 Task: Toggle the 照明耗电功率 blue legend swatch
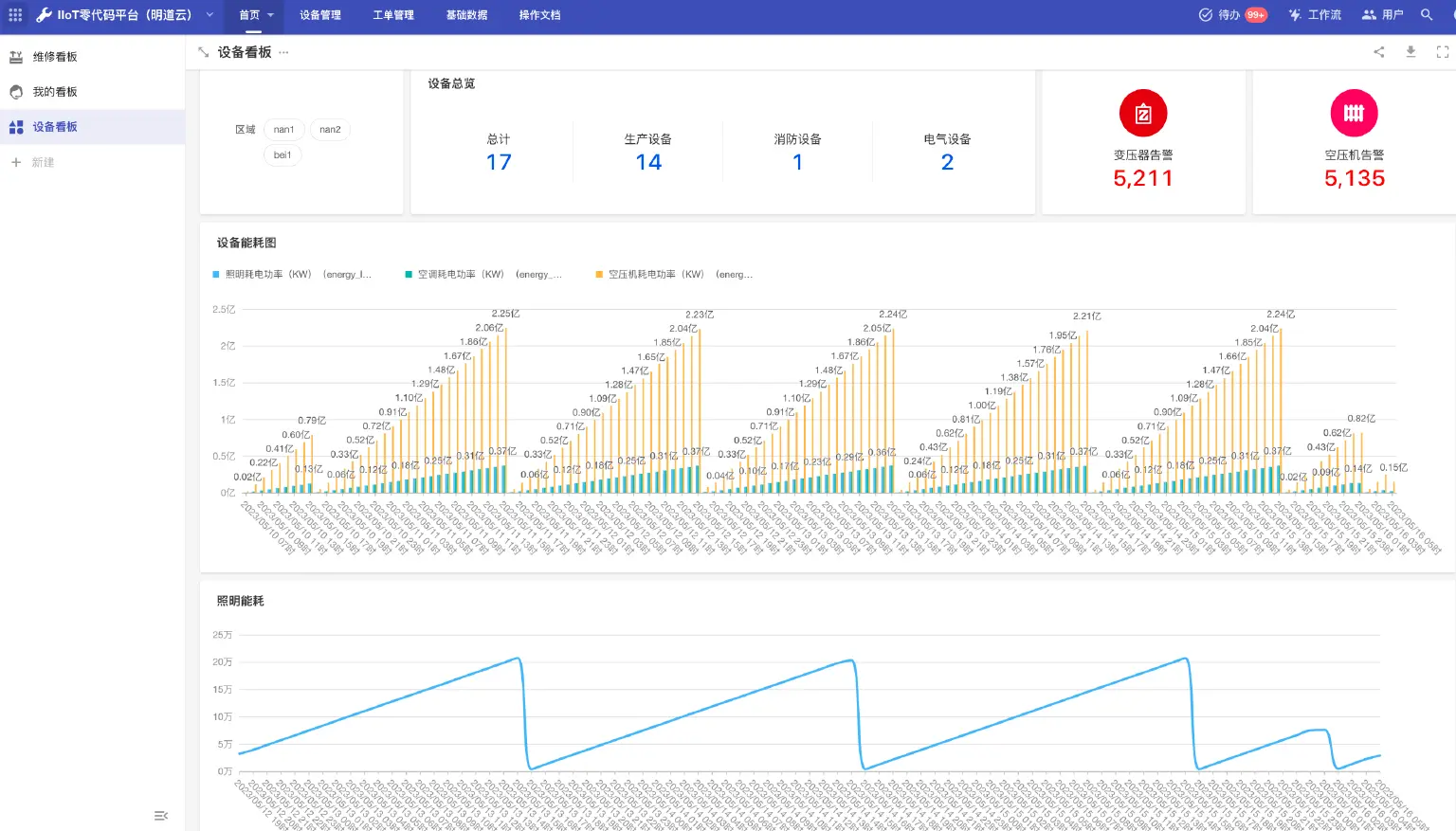pyautogui.click(x=216, y=275)
